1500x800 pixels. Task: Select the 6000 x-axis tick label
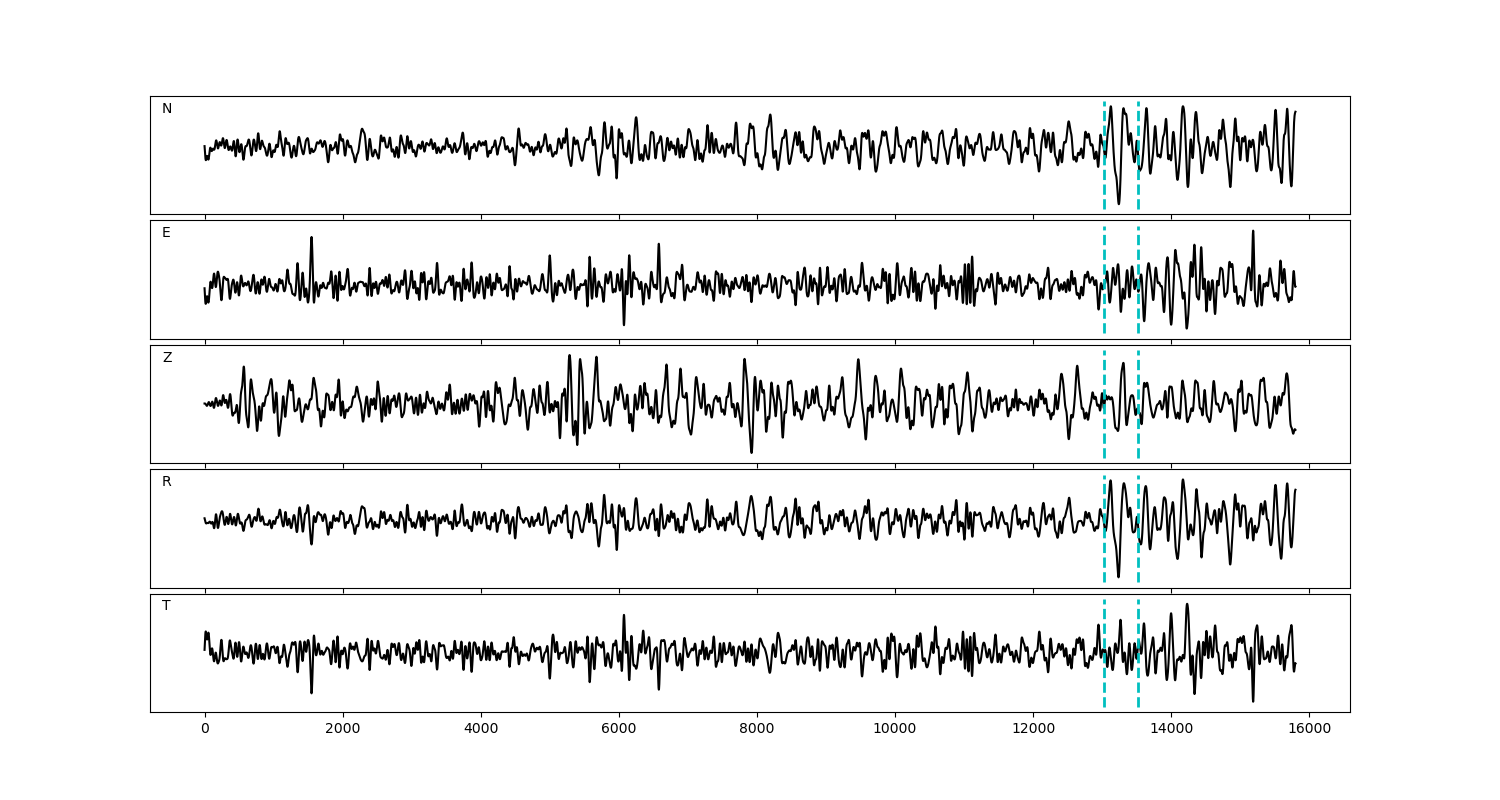pyautogui.click(x=619, y=729)
